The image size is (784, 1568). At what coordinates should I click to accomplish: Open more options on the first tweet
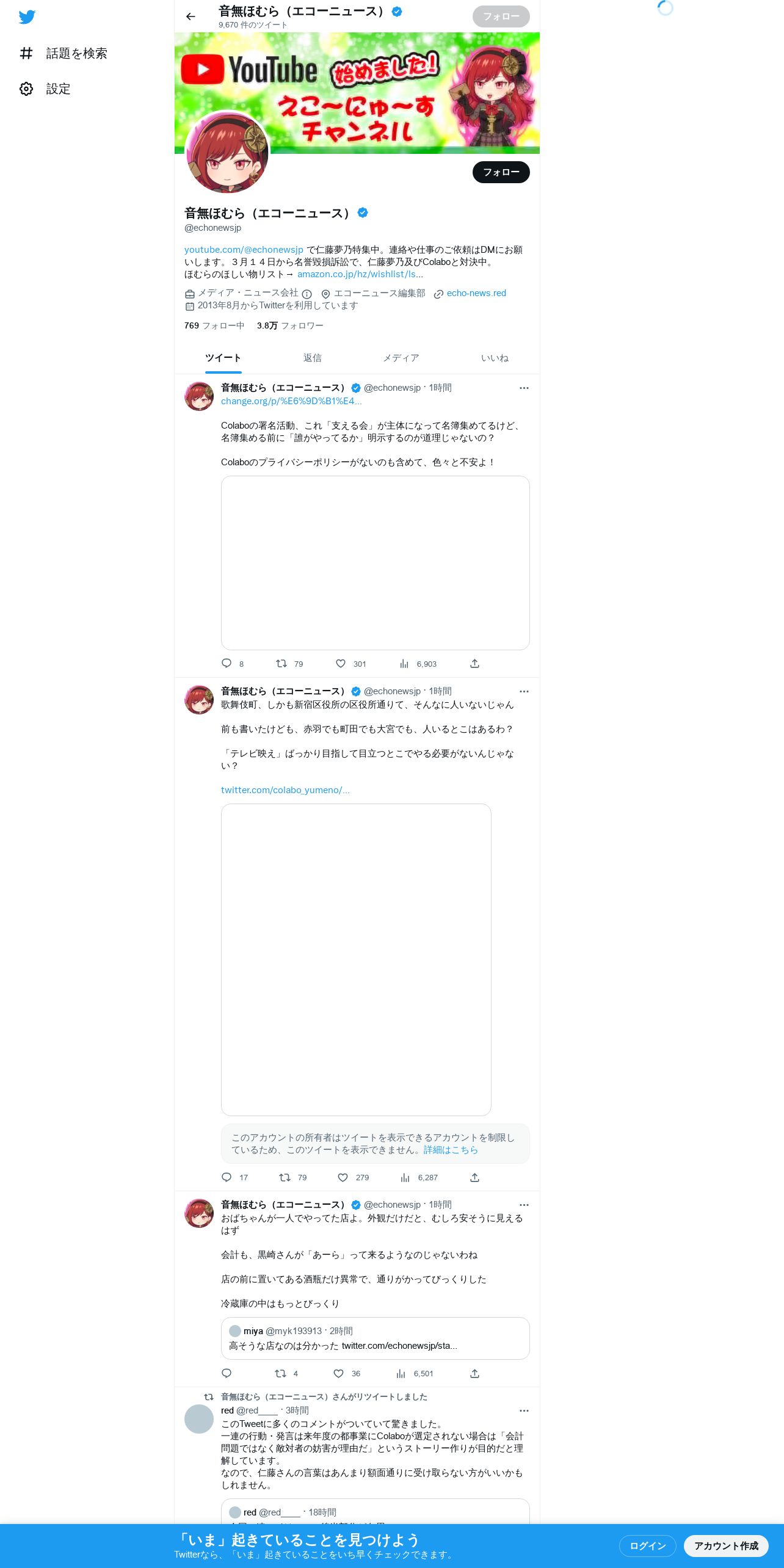[x=524, y=388]
